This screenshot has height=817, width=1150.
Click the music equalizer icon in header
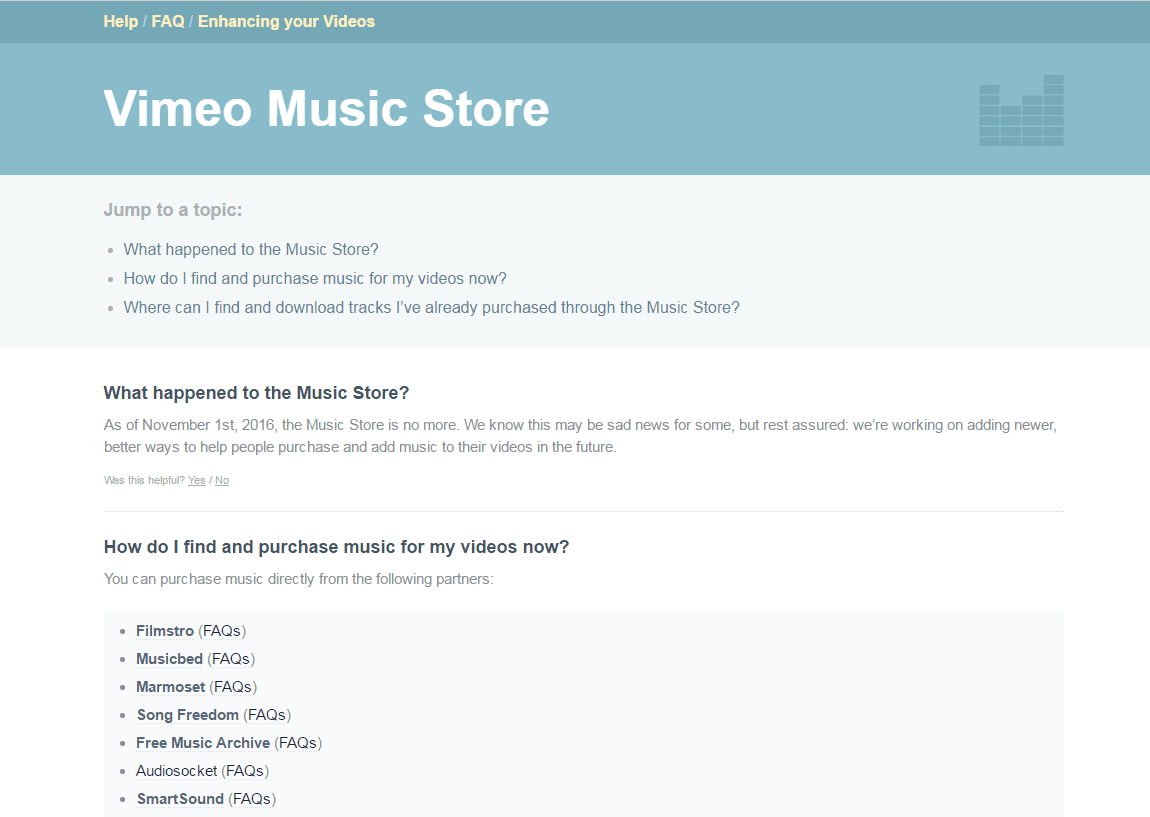coord(1021,110)
